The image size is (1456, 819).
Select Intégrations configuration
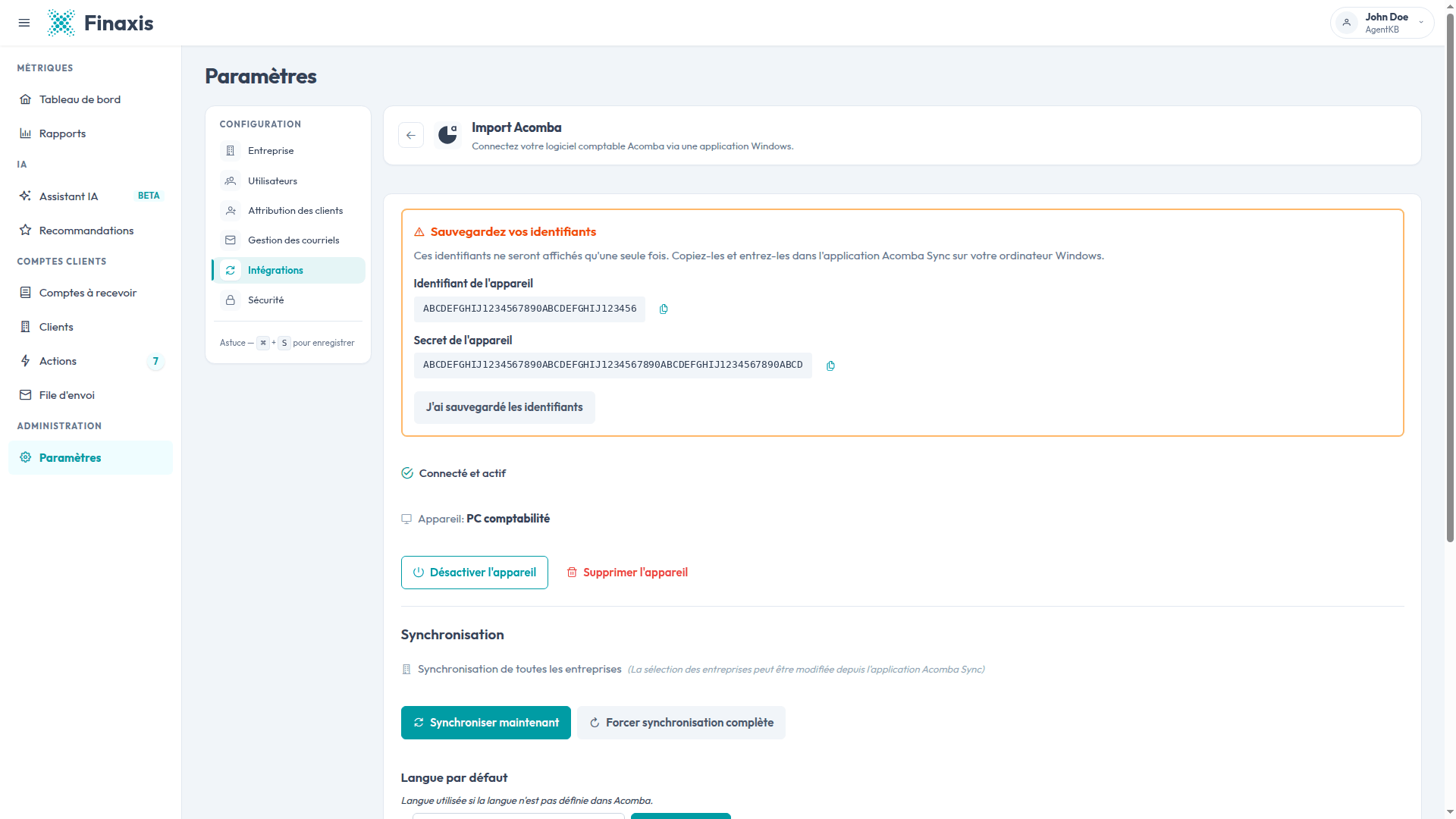tap(288, 271)
